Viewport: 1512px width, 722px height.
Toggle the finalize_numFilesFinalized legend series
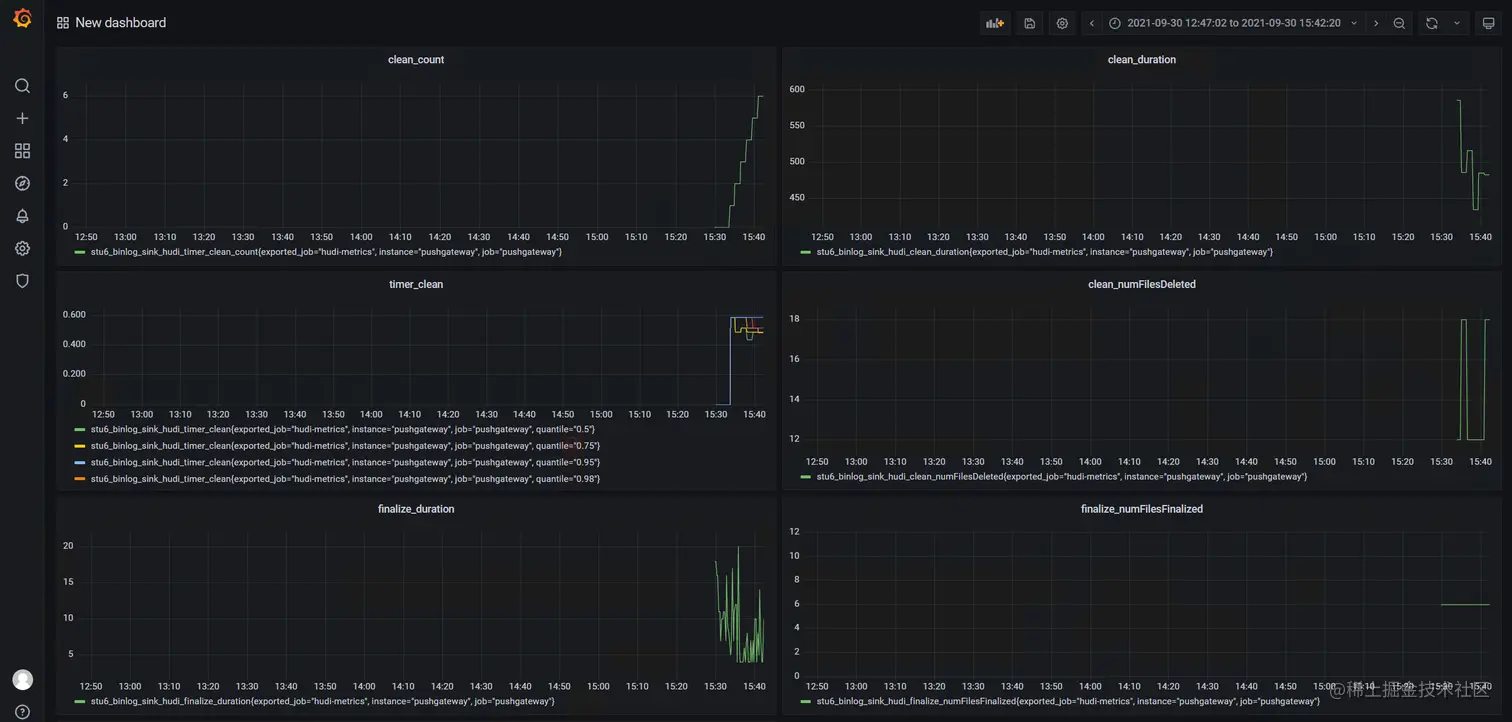tap(1068, 702)
